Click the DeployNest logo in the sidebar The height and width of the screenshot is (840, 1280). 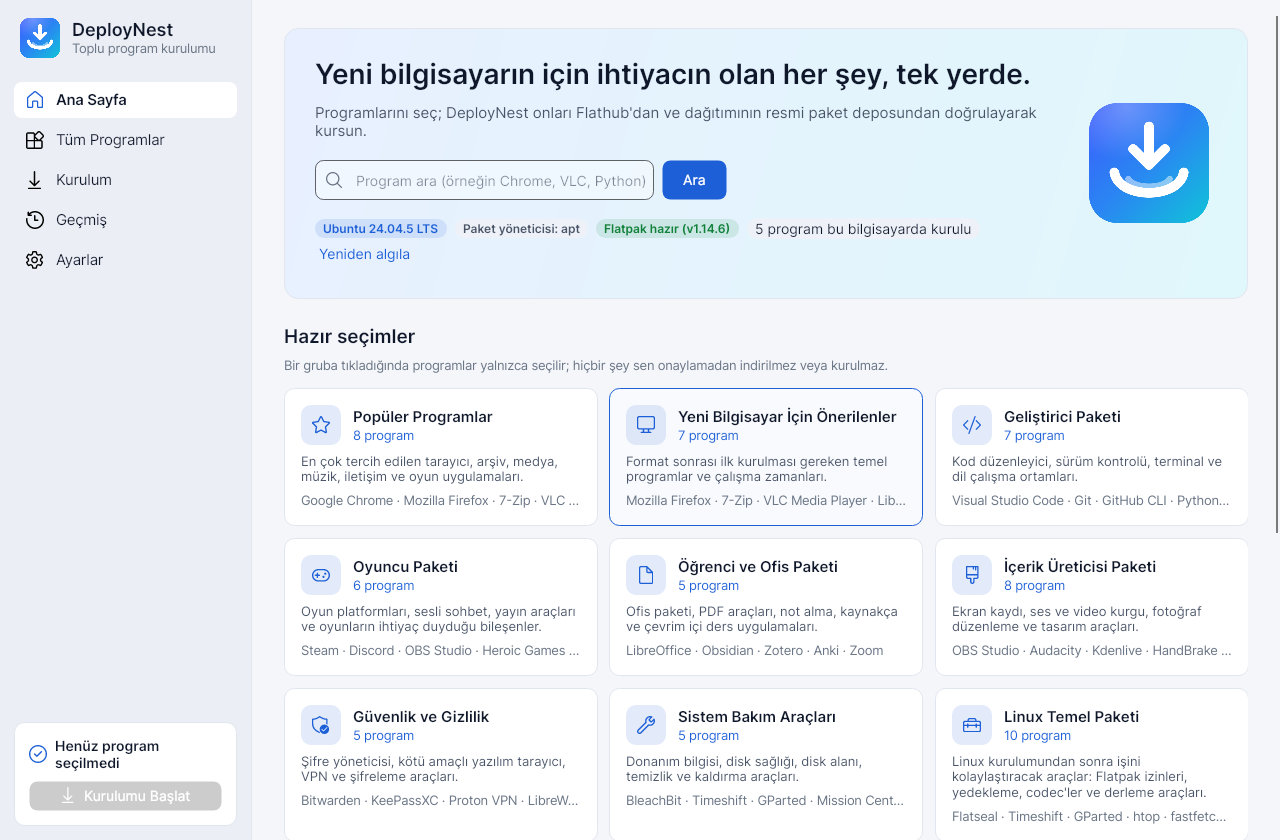click(40, 38)
